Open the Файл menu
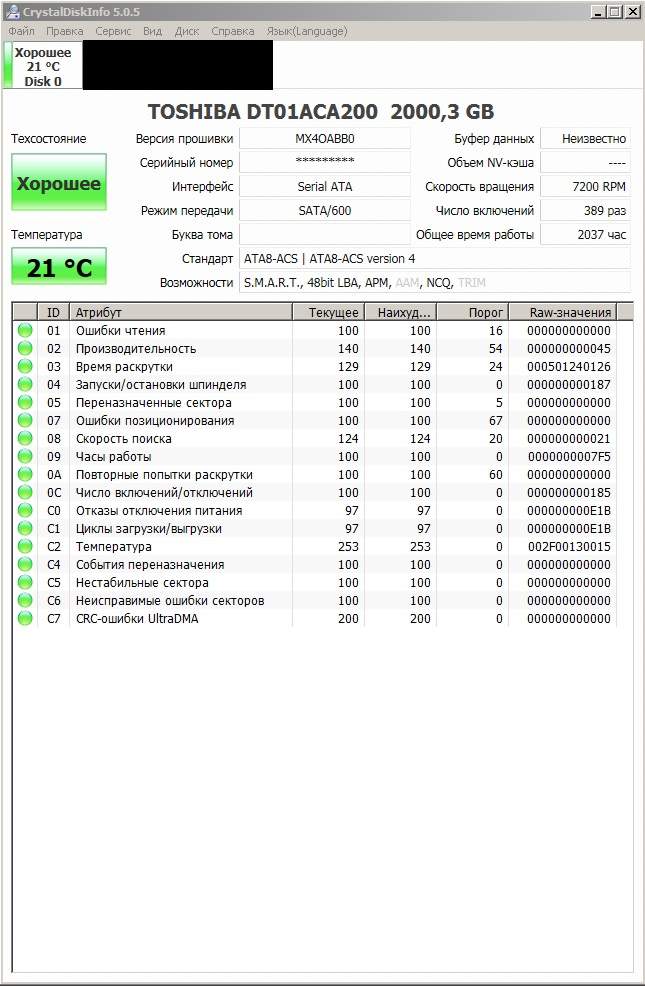 [21, 31]
